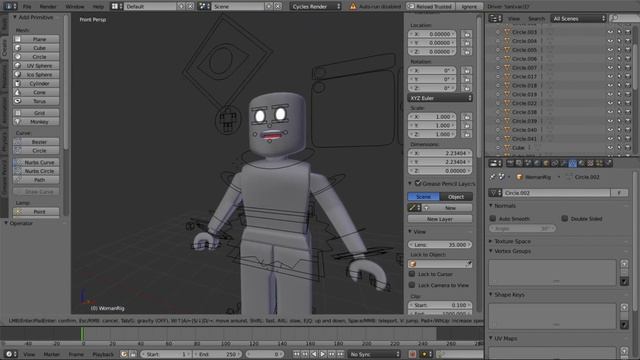
Task: Click Ignore for the auto-run warning
Action: click(469, 7)
